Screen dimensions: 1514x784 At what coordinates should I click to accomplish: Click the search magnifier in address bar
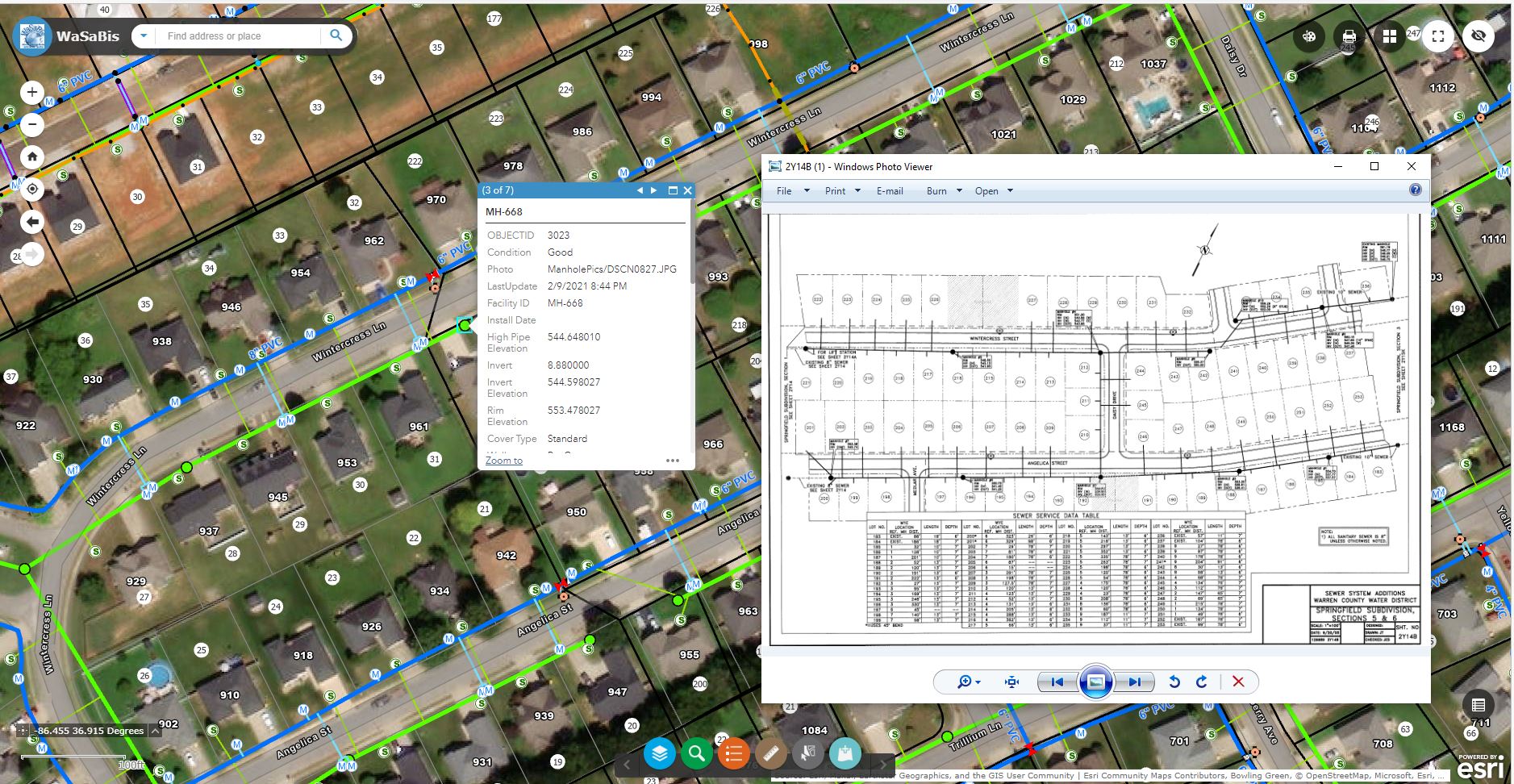coord(336,35)
